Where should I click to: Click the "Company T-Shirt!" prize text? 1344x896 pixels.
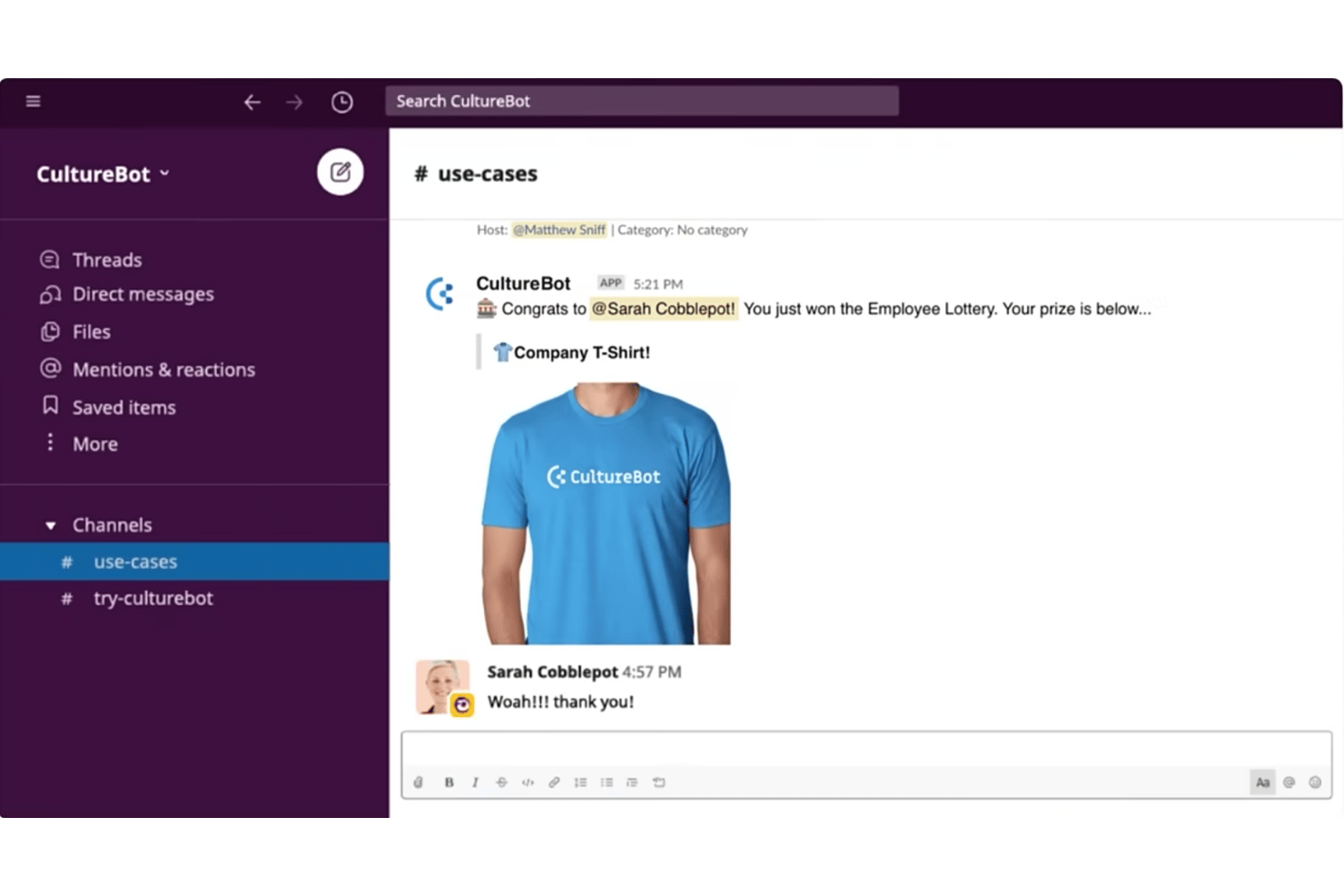tap(582, 352)
